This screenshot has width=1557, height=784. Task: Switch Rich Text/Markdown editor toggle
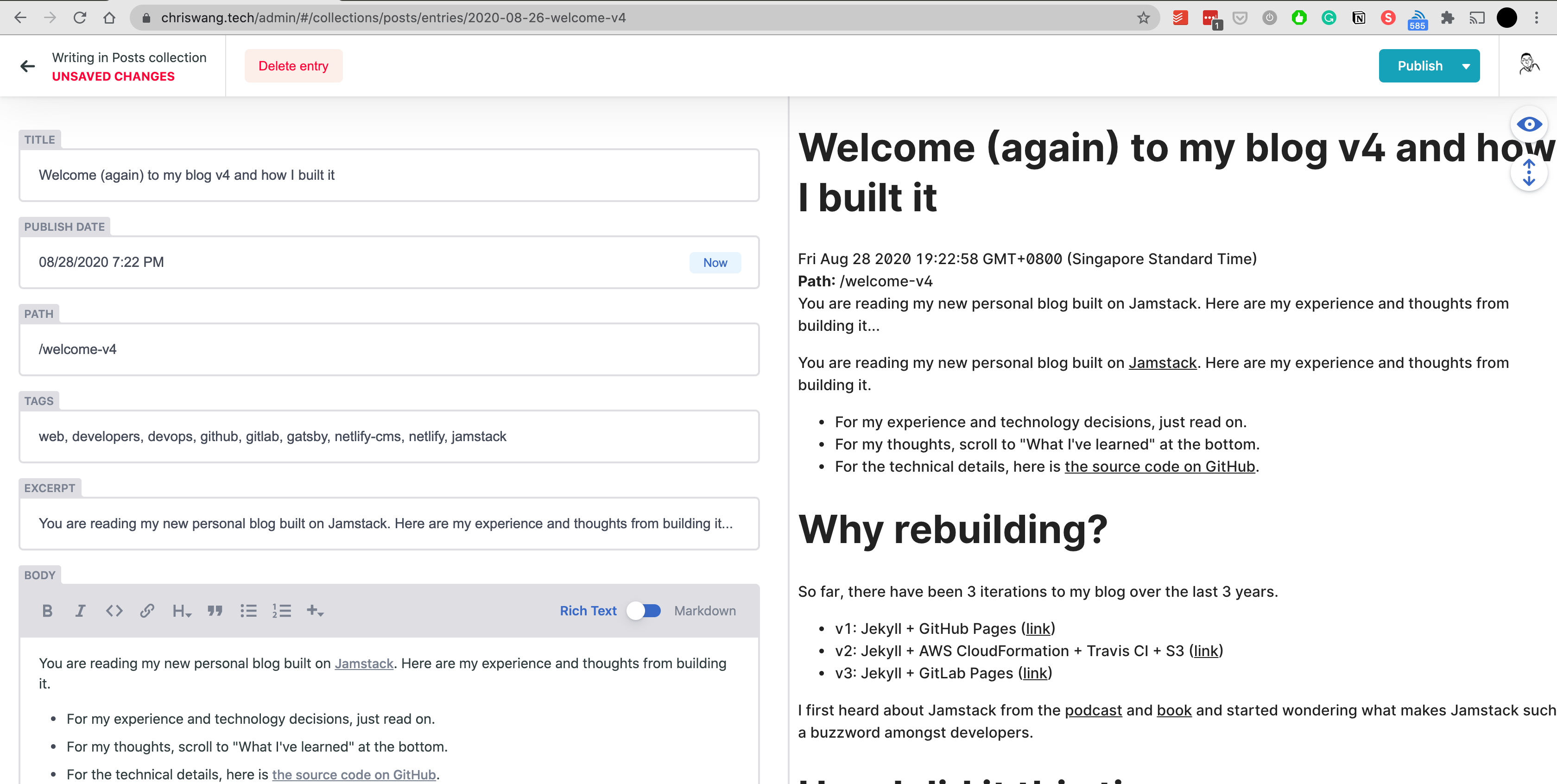(x=644, y=611)
